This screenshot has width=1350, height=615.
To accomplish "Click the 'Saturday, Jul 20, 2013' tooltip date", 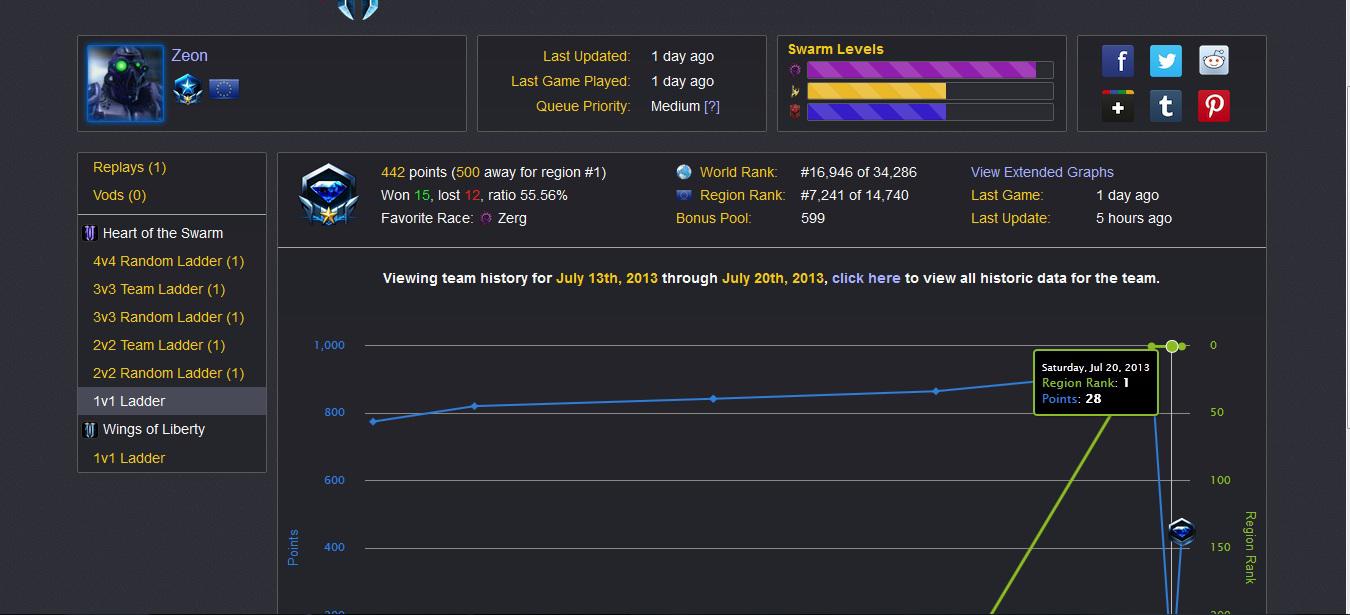I will coord(1096,367).
